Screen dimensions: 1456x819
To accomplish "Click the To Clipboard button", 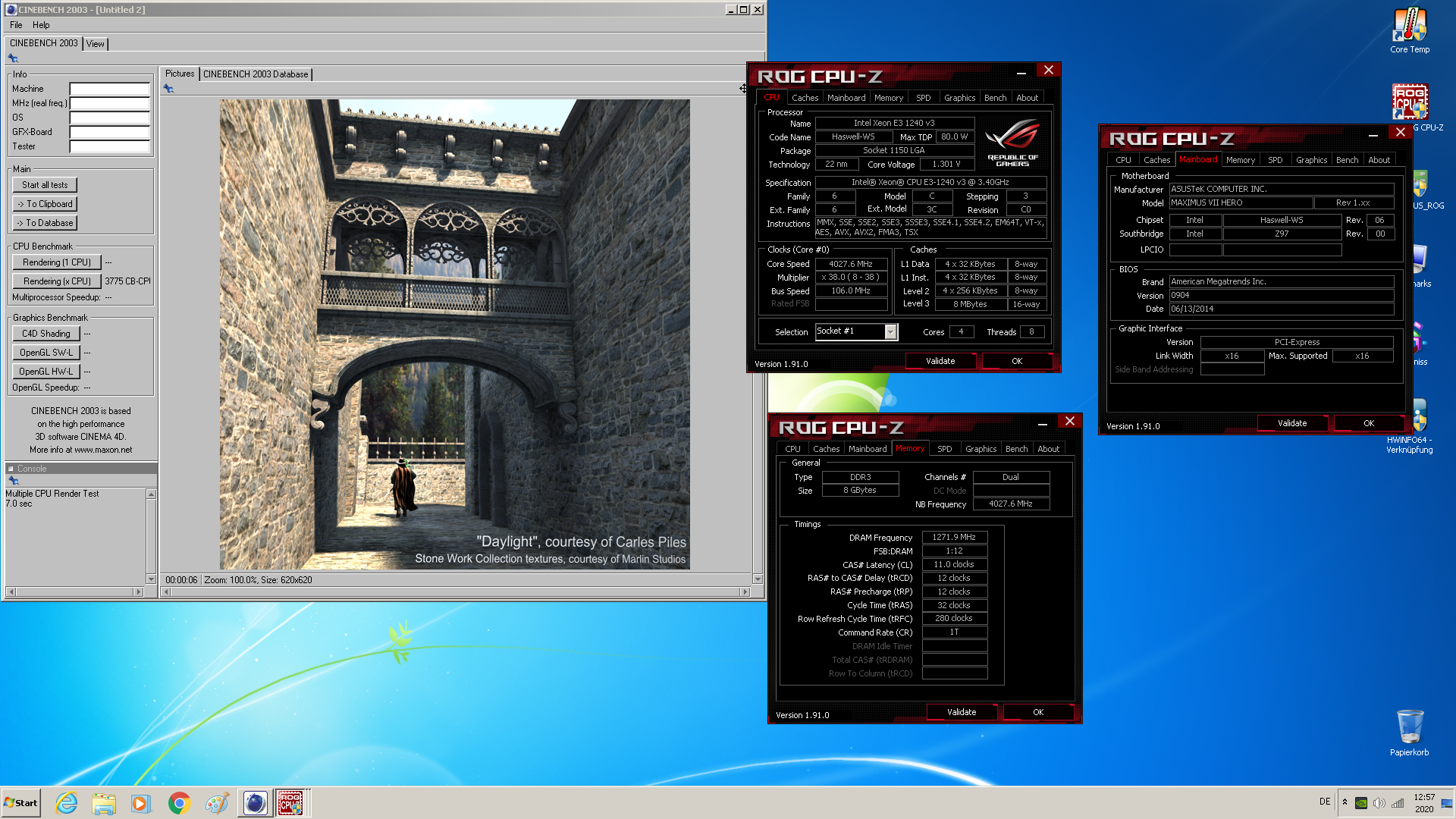I will (x=45, y=204).
